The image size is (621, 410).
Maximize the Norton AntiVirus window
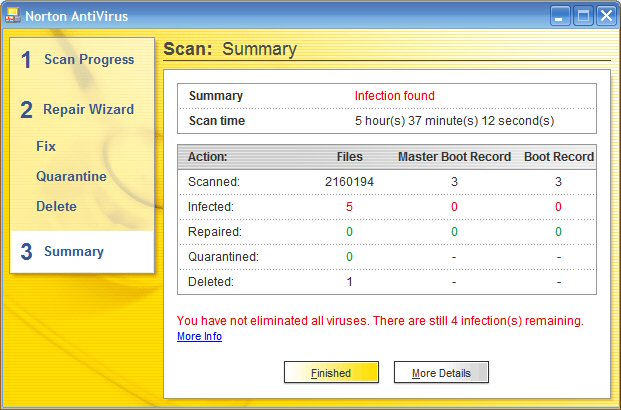point(583,16)
